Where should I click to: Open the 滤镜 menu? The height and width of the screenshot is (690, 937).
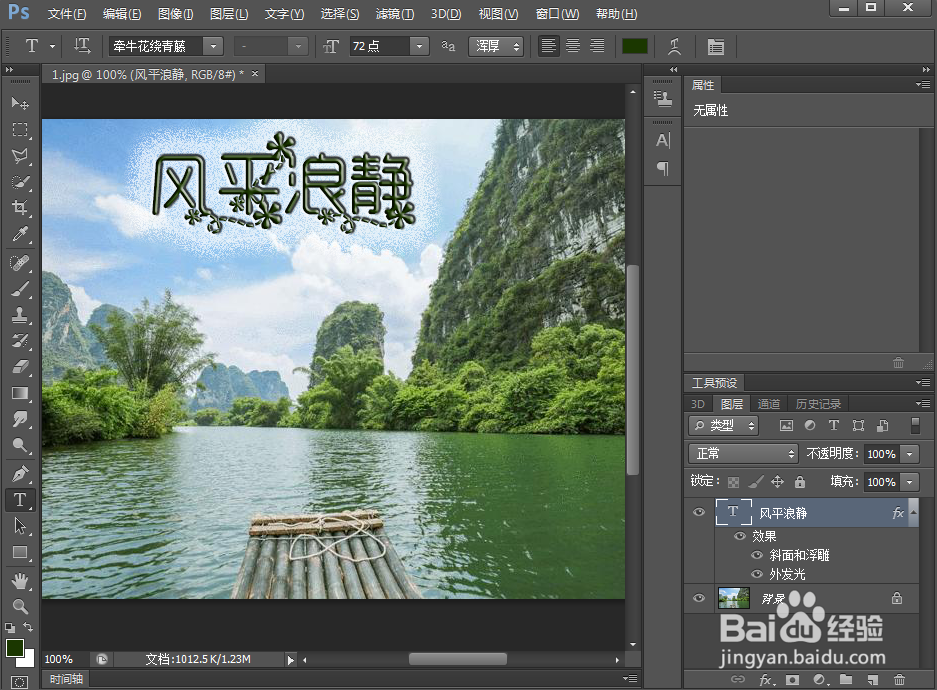[394, 14]
